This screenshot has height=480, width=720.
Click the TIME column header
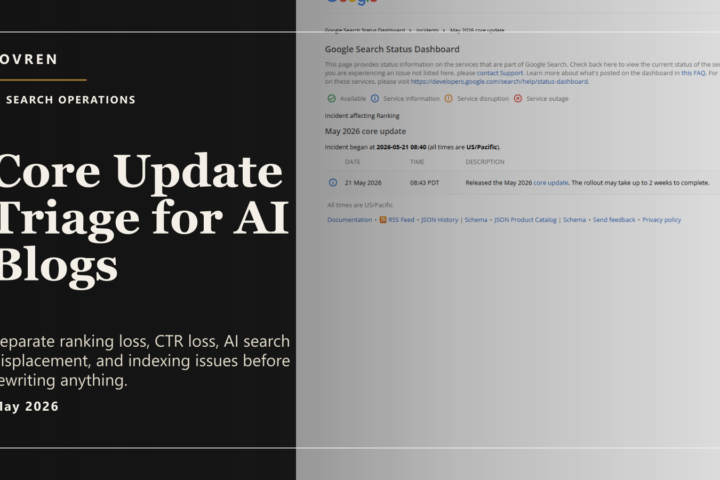[417, 162]
